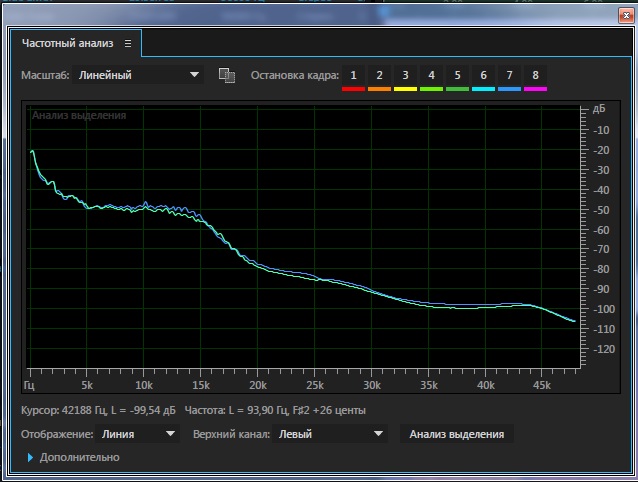Click hold frame button 8

pyautogui.click(x=535, y=76)
